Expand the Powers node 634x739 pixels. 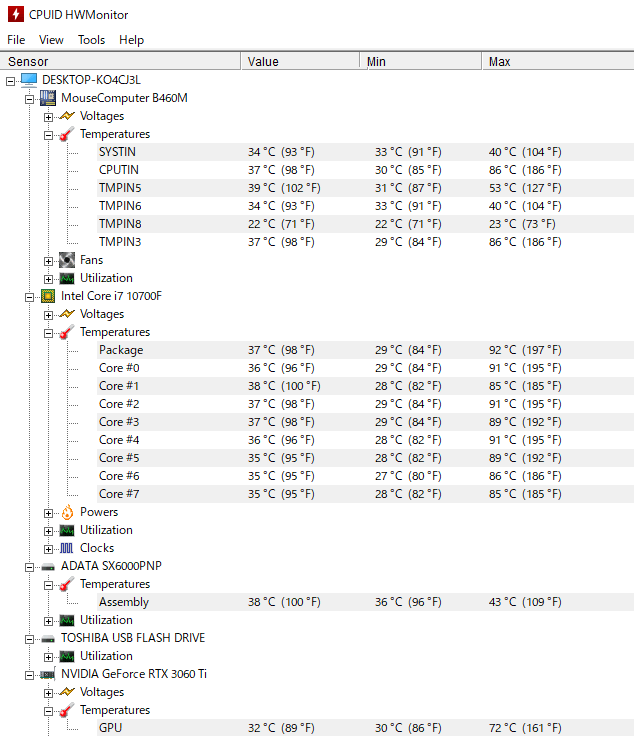[48, 513]
